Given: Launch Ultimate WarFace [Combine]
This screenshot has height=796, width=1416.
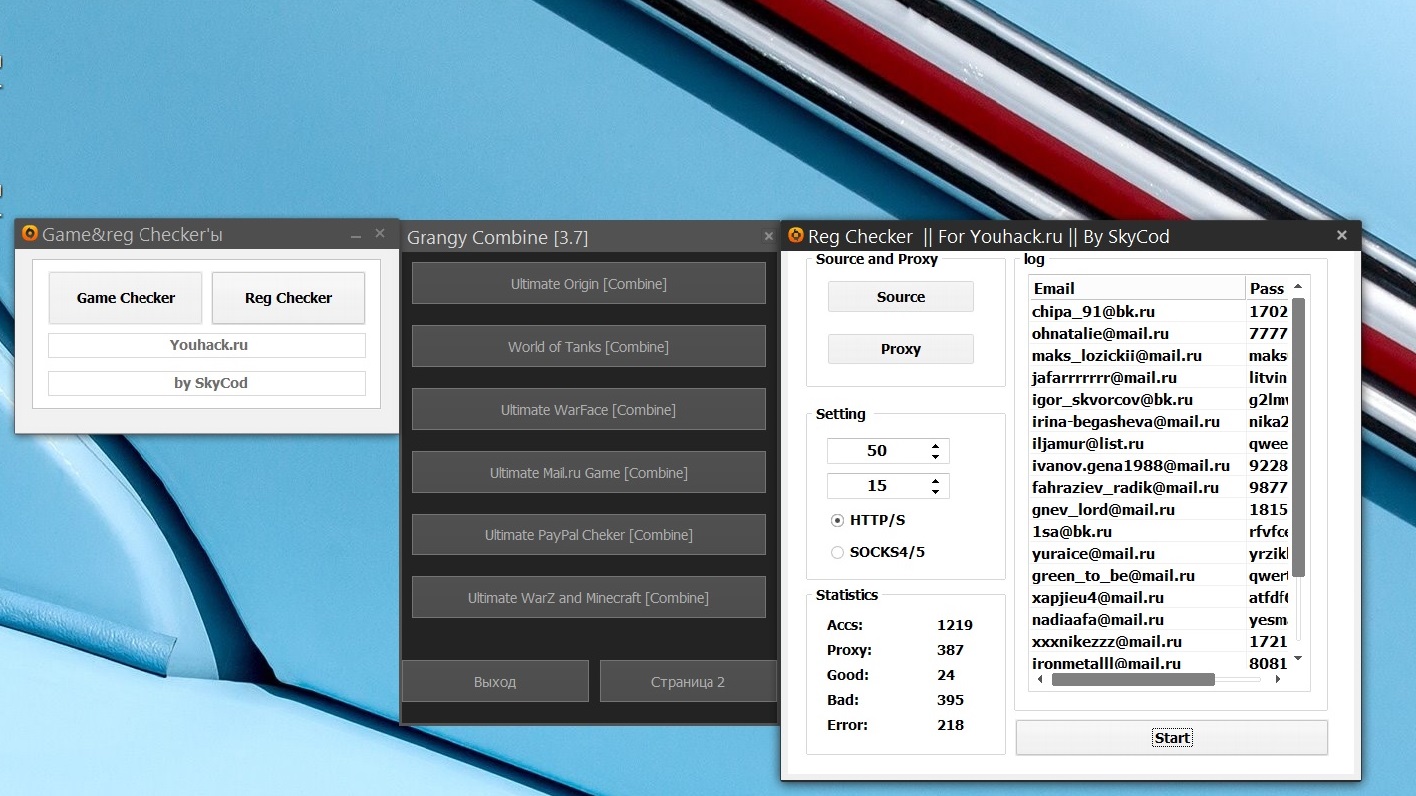Looking at the screenshot, I should 589,410.
